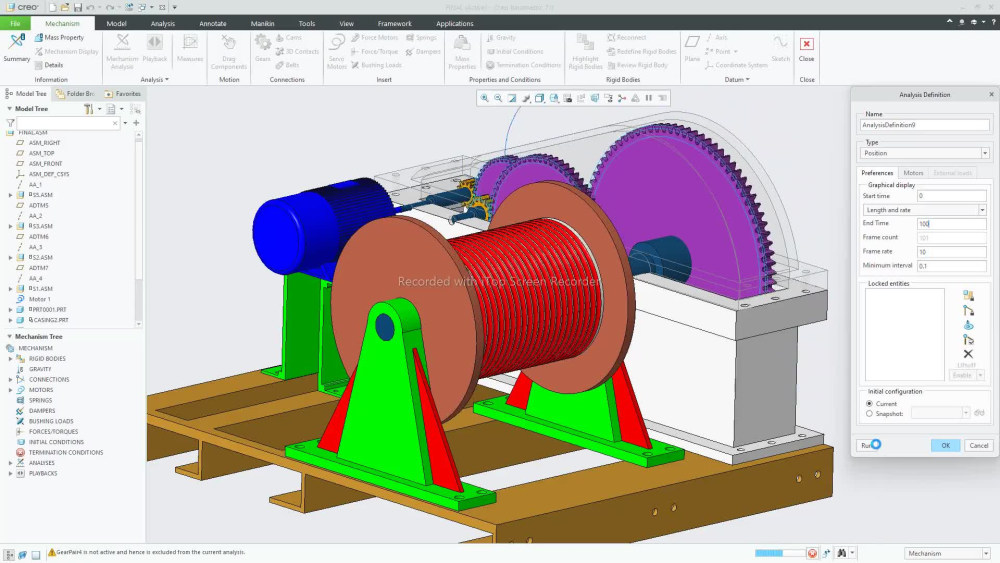Switch to the Annotate ribbon tab
The image size is (1000, 563).
coord(213,24)
